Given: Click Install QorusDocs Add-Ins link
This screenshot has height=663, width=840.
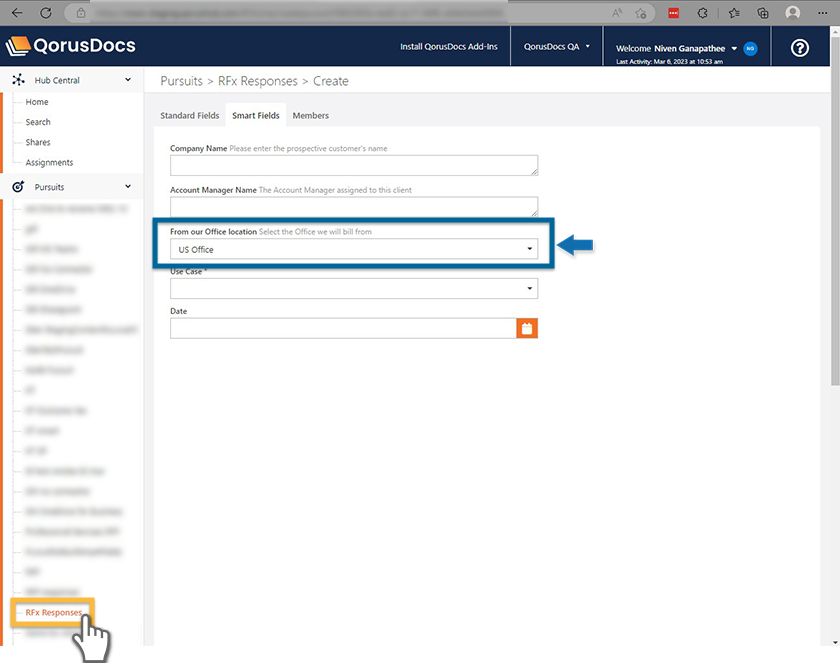Looking at the screenshot, I should 449,47.
